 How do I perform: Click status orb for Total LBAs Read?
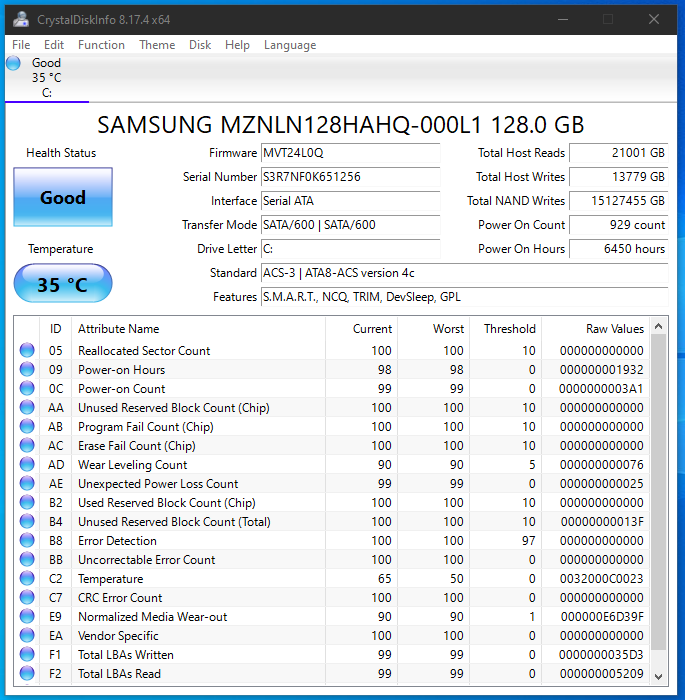point(27,673)
